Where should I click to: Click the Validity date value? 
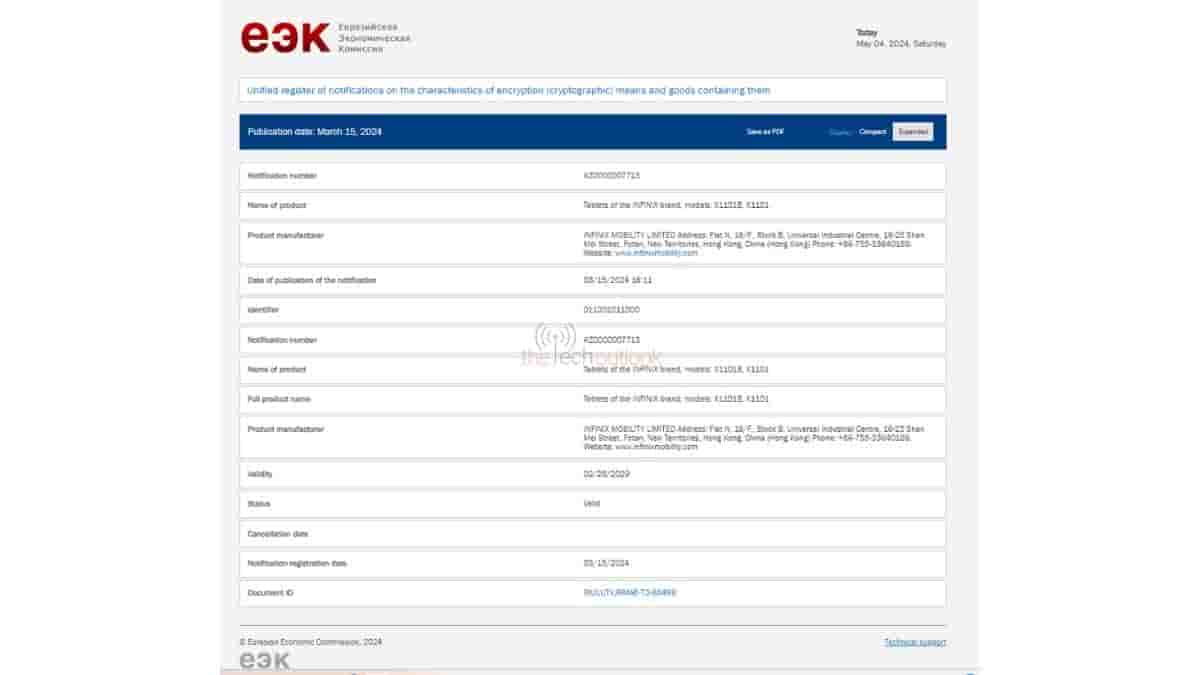[x=606, y=474]
